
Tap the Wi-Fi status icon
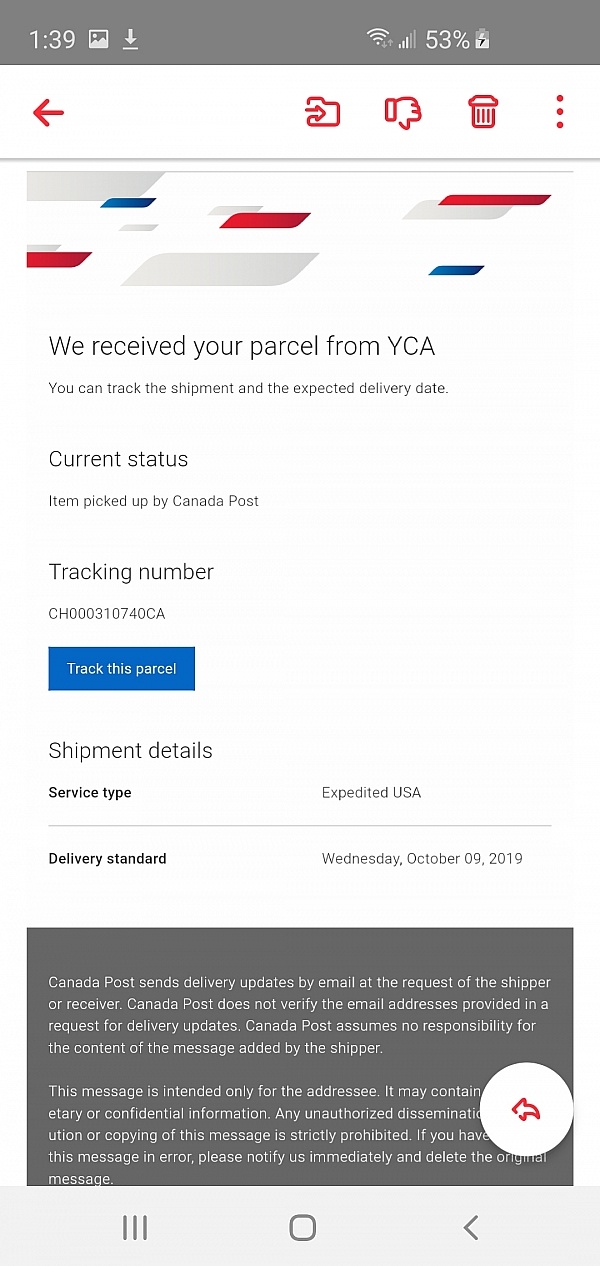pyautogui.click(x=379, y=39)
